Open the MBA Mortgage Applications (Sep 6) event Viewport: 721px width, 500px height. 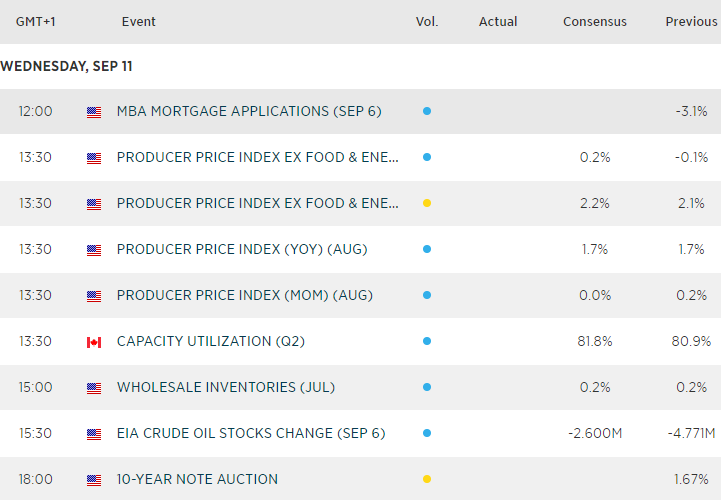249,112
